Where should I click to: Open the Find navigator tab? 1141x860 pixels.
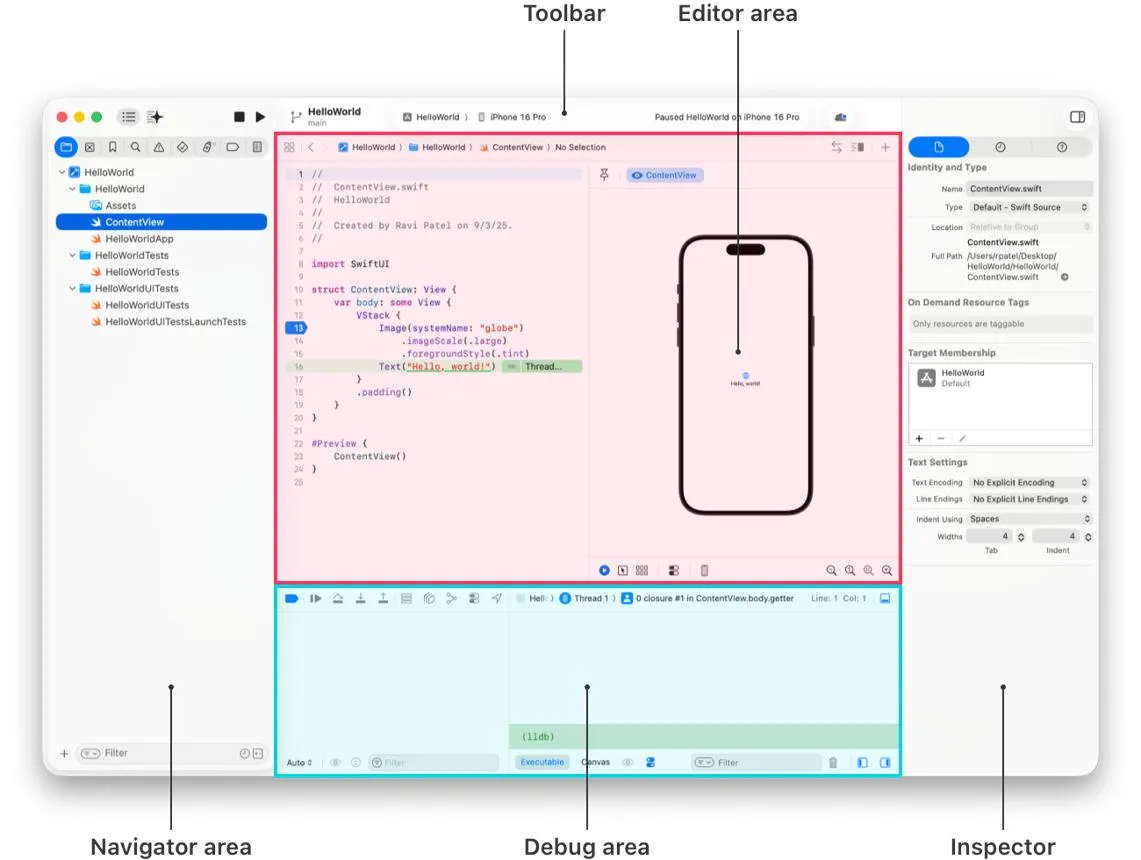(135, 147)
